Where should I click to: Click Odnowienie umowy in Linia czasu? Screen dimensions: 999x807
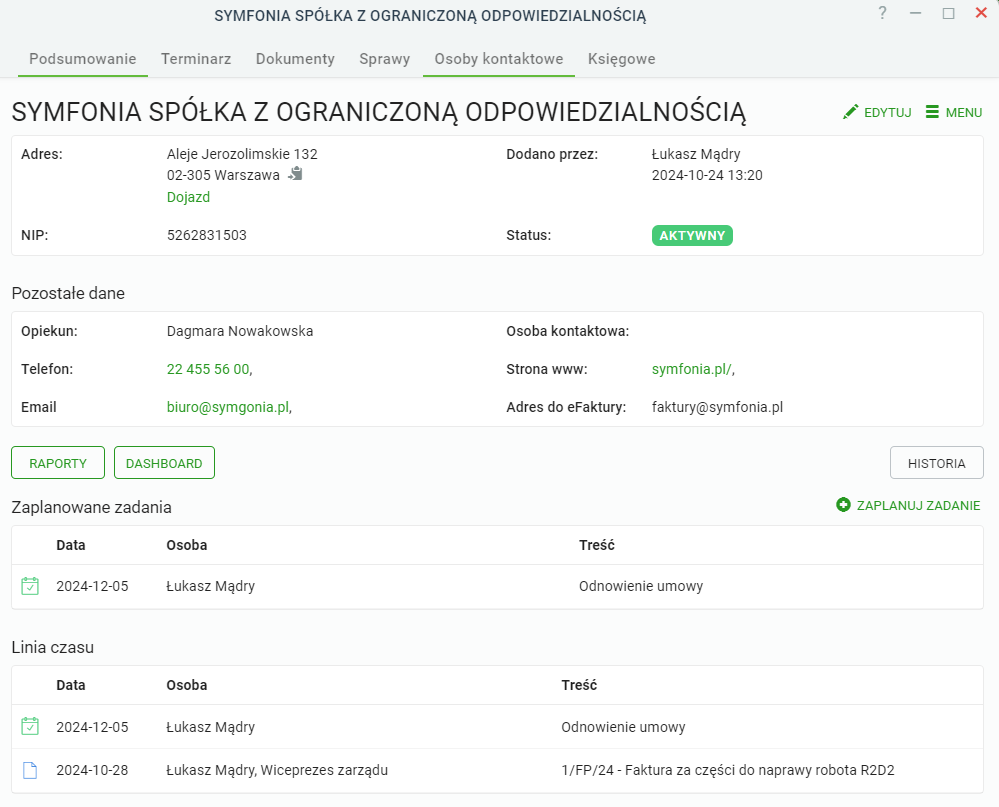pos(623,727)
